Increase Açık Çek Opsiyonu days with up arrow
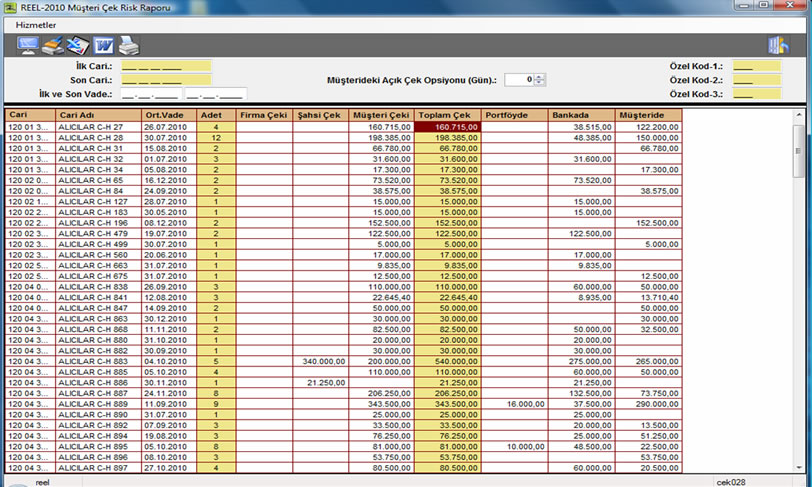The width and height of the screenshot is (812, 487). (x=540, y=77)
